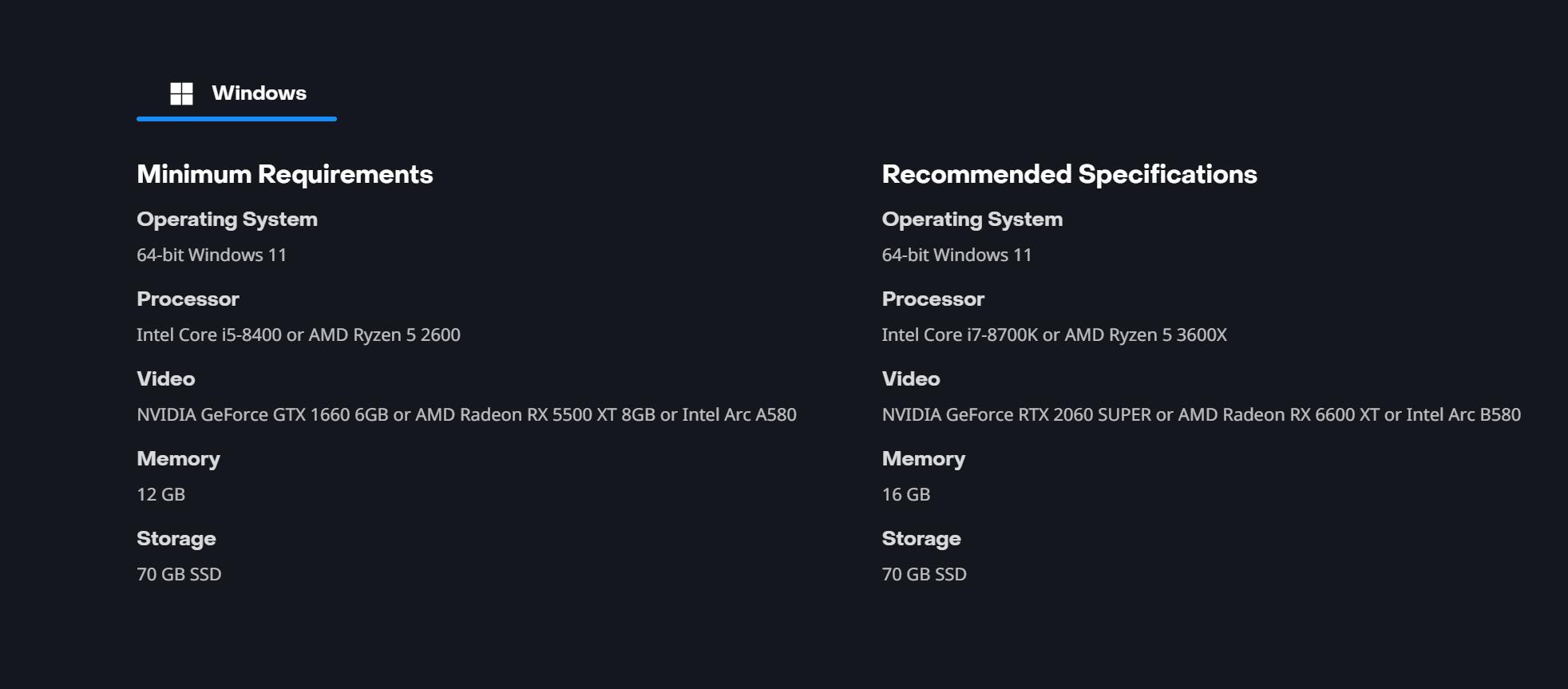Click recommended 70 GB SSD storage value
Image resolution: width=1568 pixels, height=689 pixels.
924,574
